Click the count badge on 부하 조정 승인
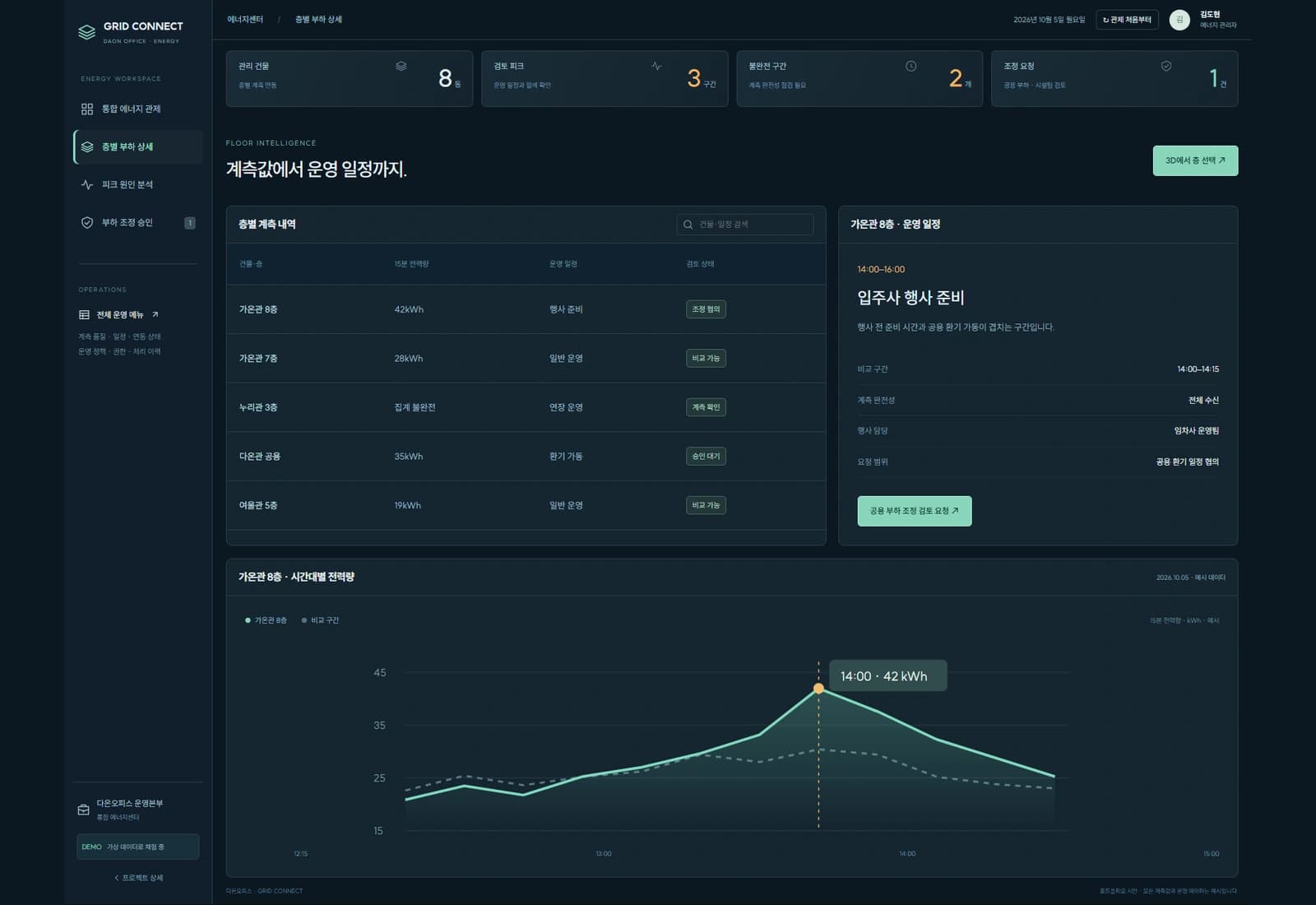 pos(190,222)
